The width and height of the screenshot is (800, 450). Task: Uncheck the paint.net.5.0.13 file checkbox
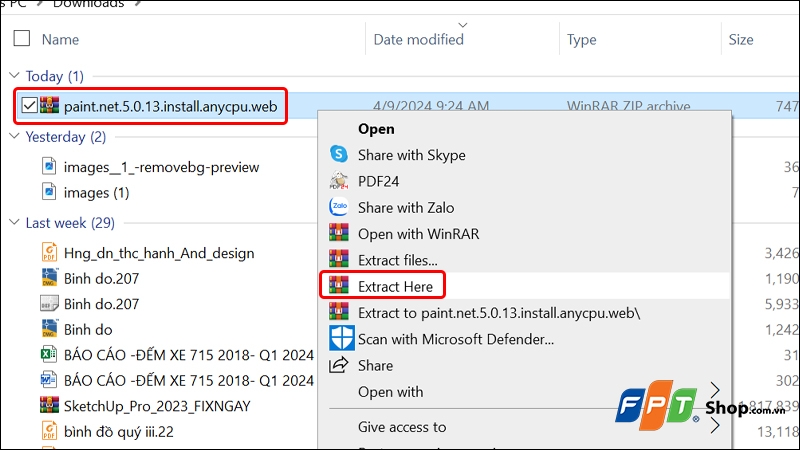pyautogui.click(x=29, y=106)
